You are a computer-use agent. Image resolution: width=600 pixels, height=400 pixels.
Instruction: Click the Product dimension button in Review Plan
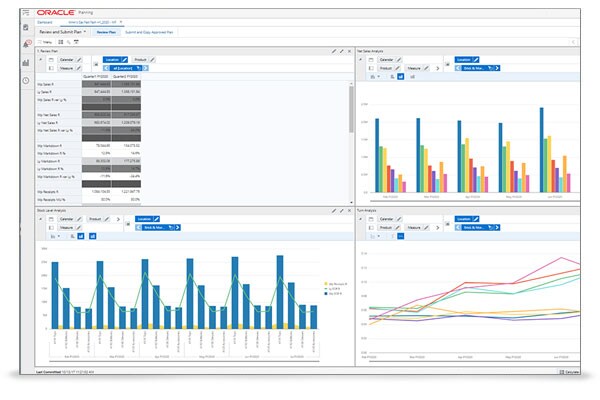tap(140, 60)
